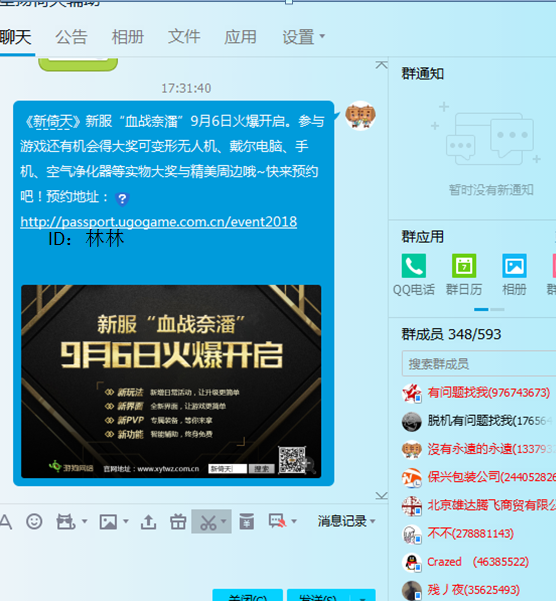This screenshot has width=556, height=601.
Task: Open 消息记录 message history
Action: click(342, 521)
